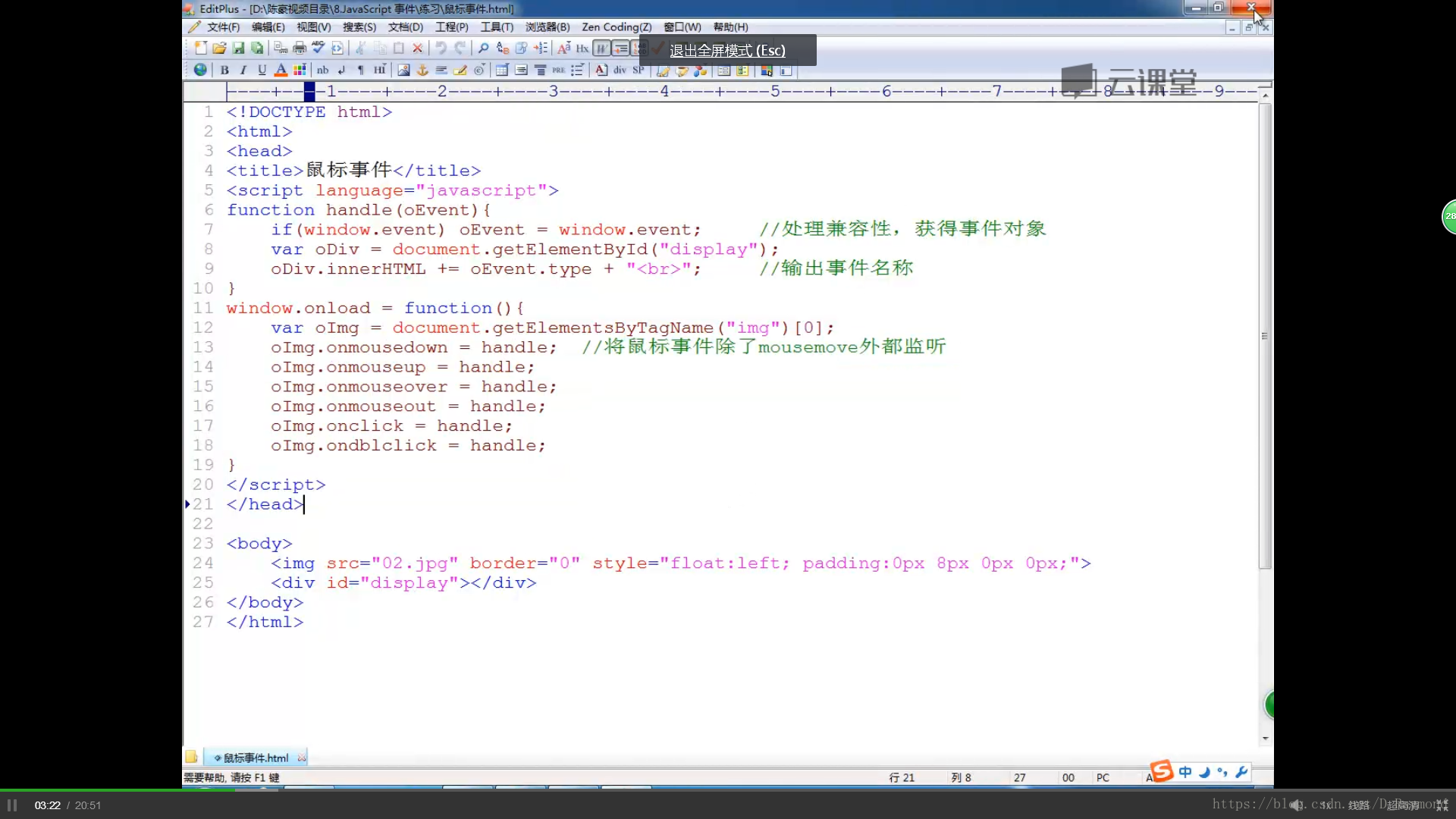Click the status bar '行 21' line indicator

tap(902, 777)
